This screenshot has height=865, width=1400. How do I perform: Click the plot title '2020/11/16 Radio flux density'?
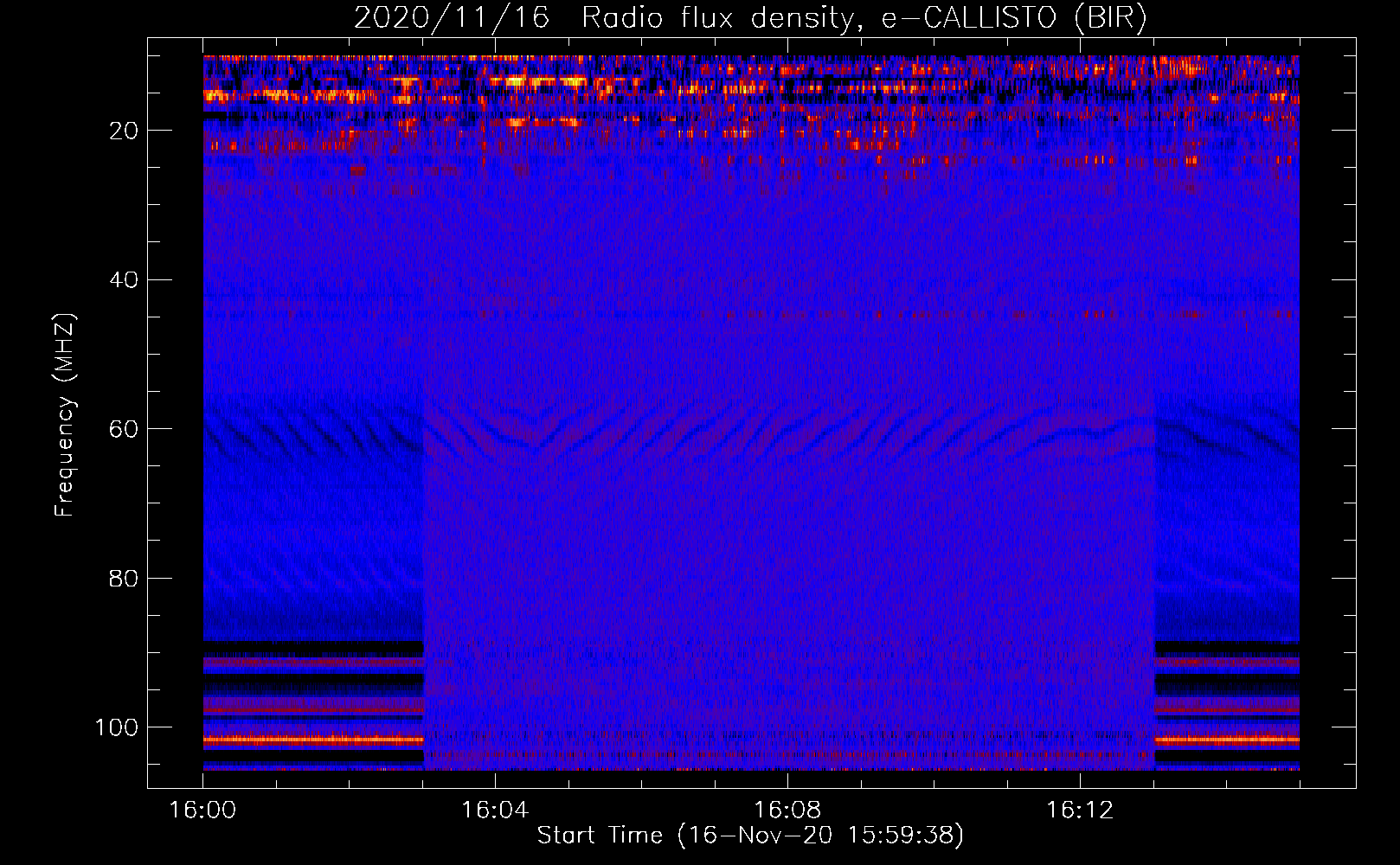750,18
